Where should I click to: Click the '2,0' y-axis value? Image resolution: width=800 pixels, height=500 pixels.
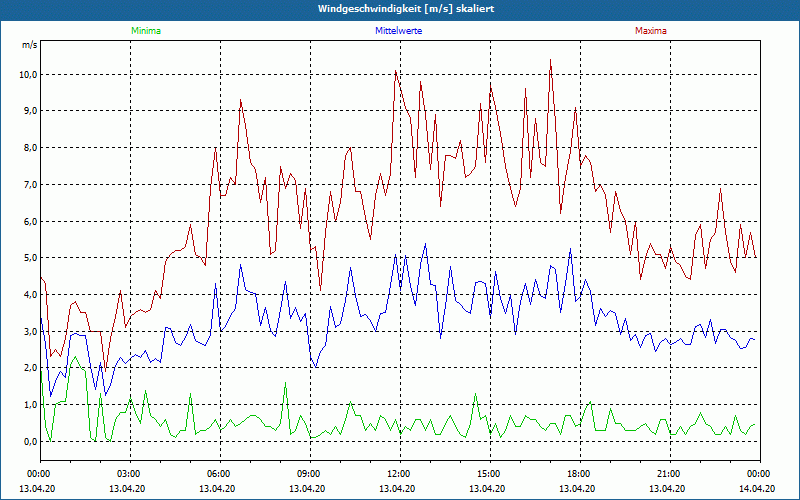tap(30, 368)
